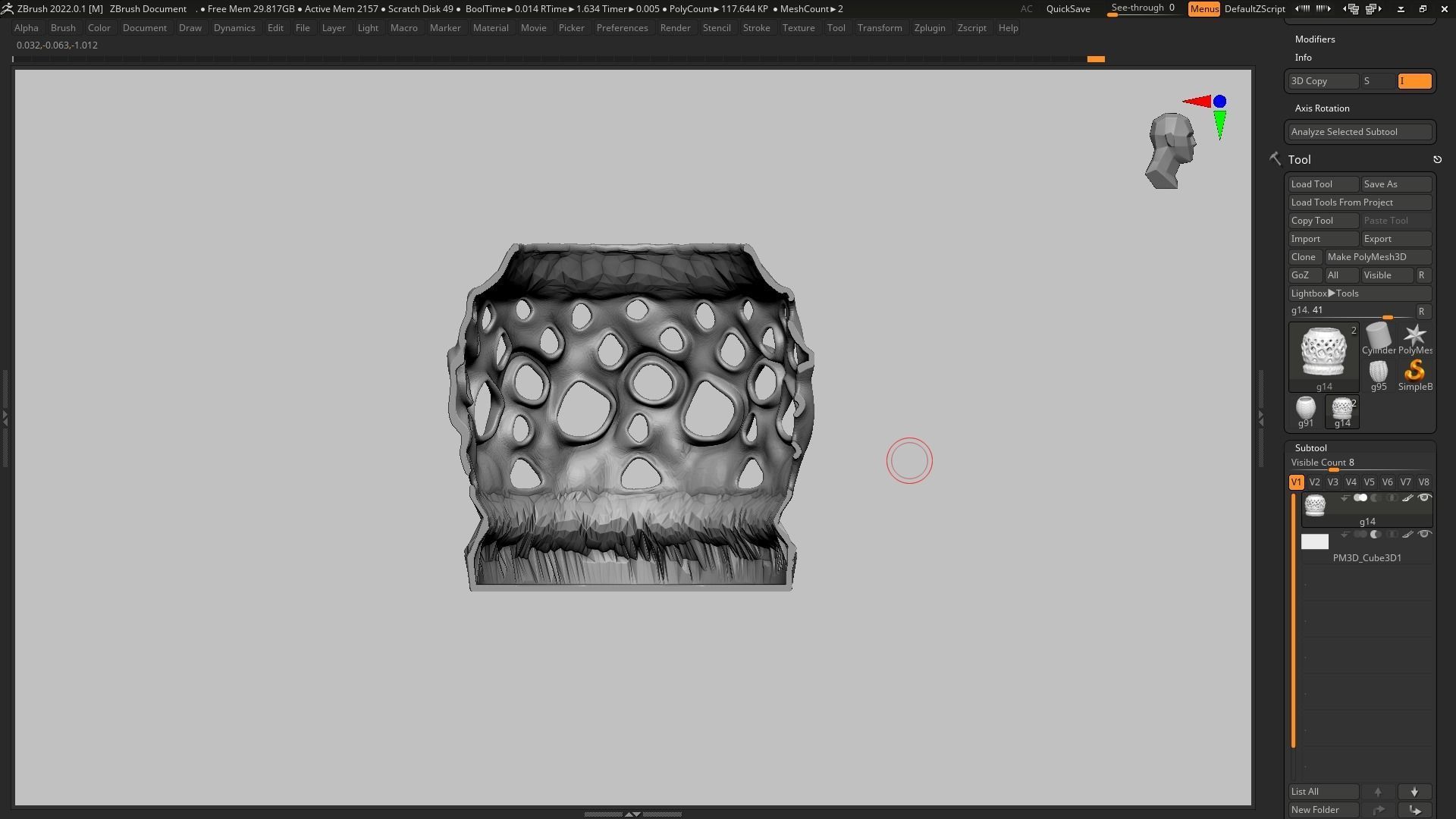
Task: Adjust the See-through slider
Action: pos(1142,9)
